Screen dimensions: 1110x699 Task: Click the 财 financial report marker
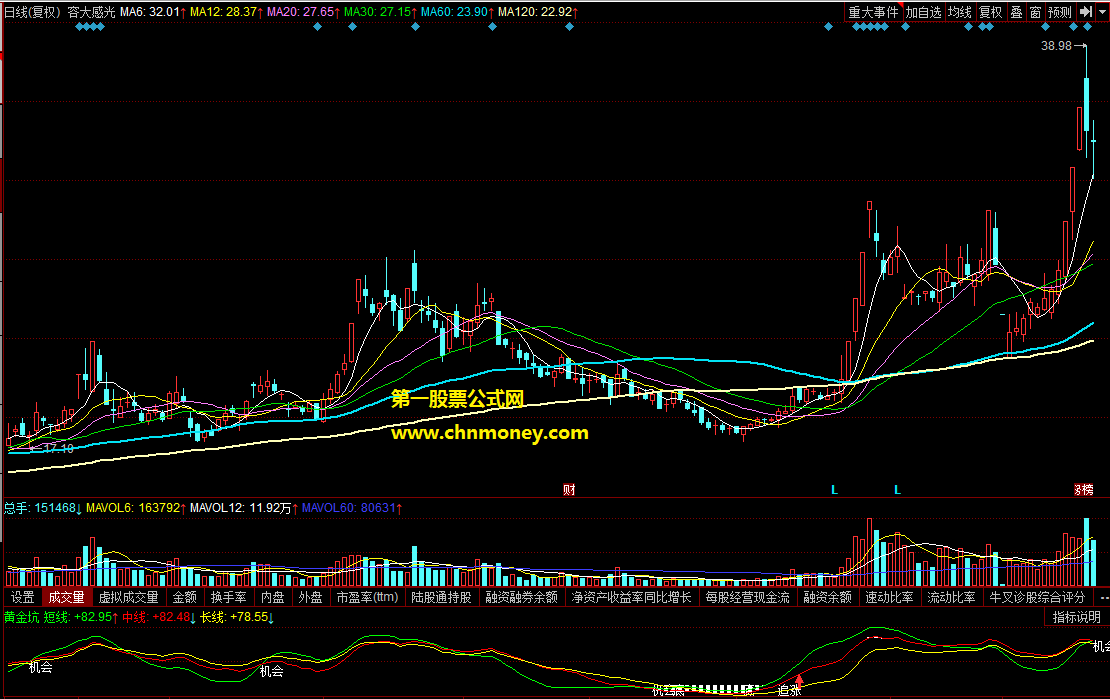click(x=569, y=489)
